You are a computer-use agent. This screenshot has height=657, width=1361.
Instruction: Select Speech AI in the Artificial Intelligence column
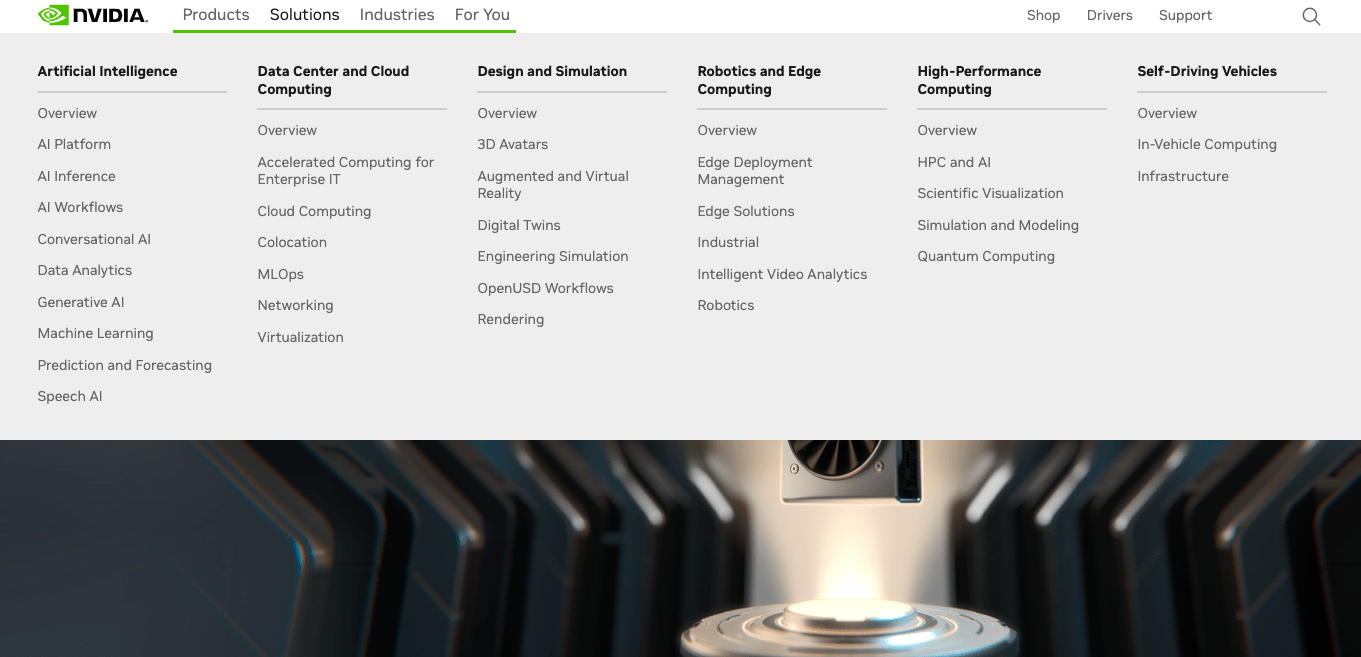[x=69, y=395]
